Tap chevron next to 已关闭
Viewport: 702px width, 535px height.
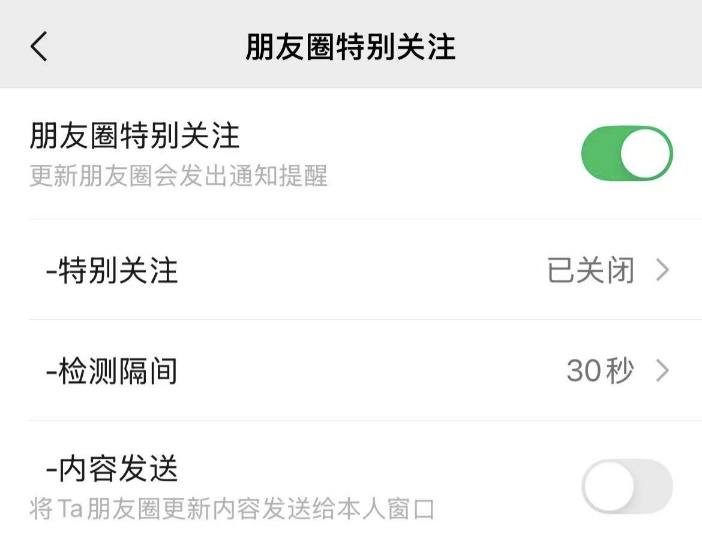click(663, 270)
